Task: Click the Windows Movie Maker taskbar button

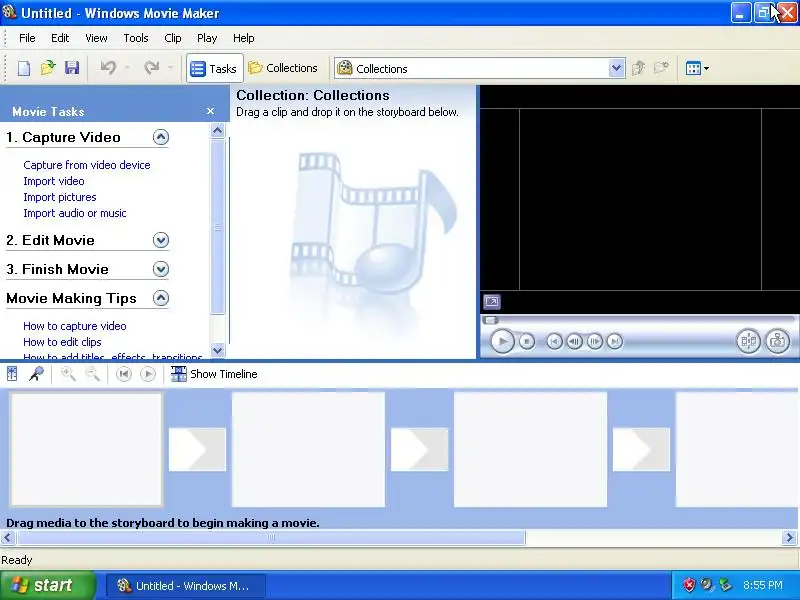Action: [x=186, y=586]
